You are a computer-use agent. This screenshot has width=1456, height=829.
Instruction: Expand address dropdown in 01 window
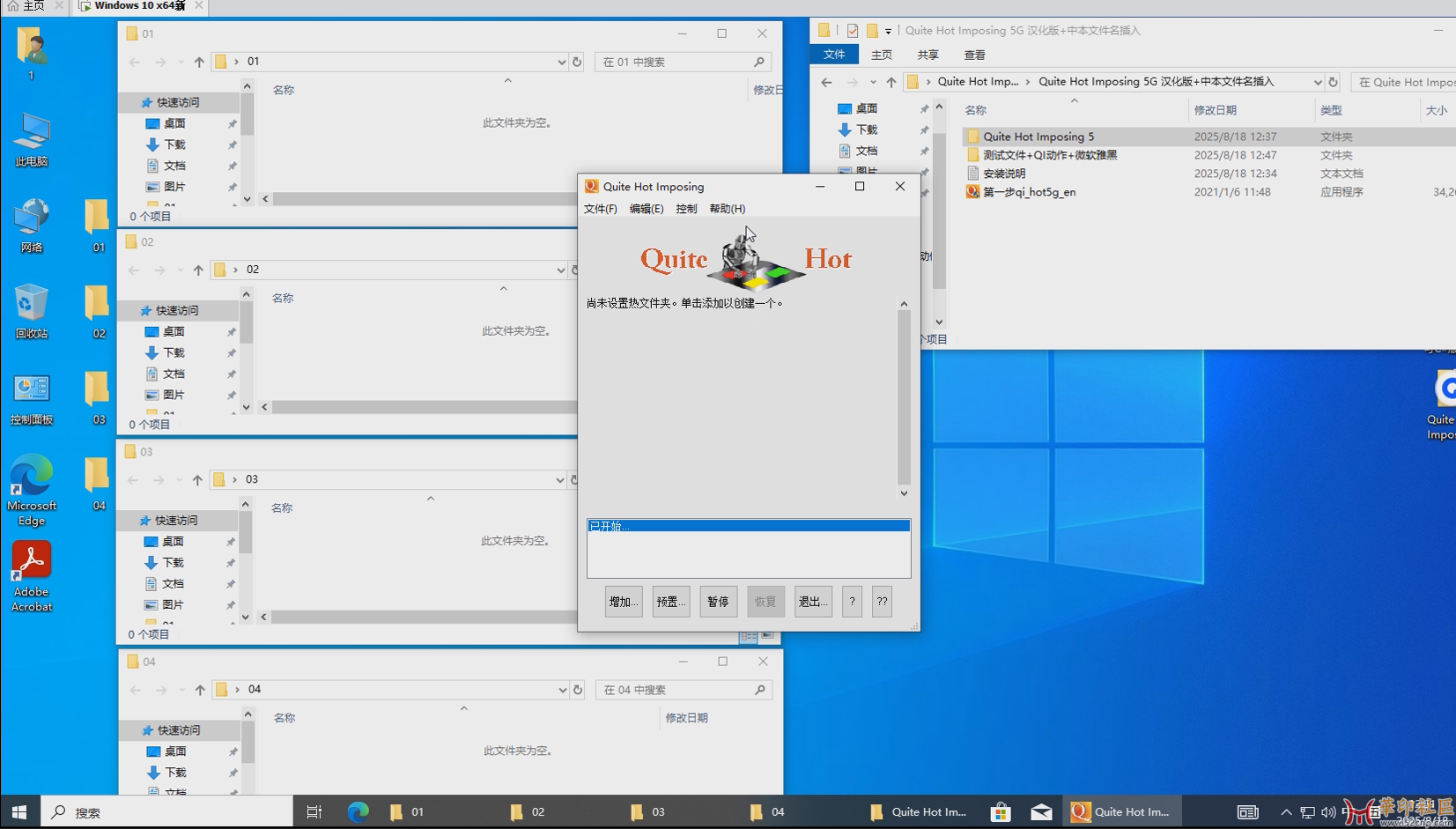561,62
